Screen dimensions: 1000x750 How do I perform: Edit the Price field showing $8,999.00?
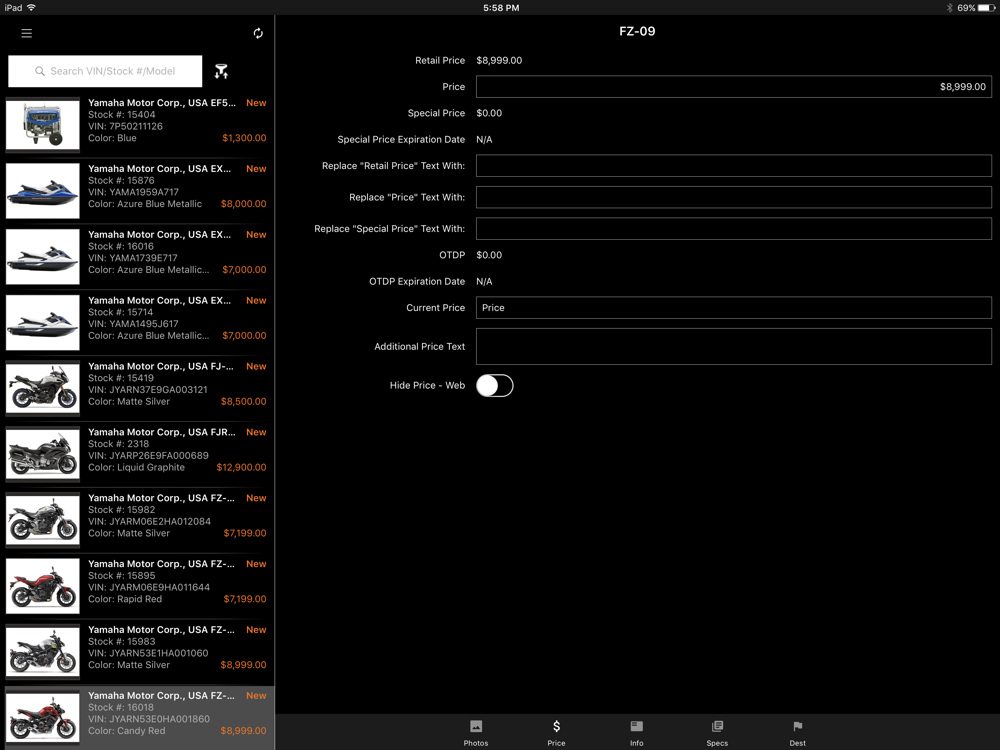pos(733,87)
